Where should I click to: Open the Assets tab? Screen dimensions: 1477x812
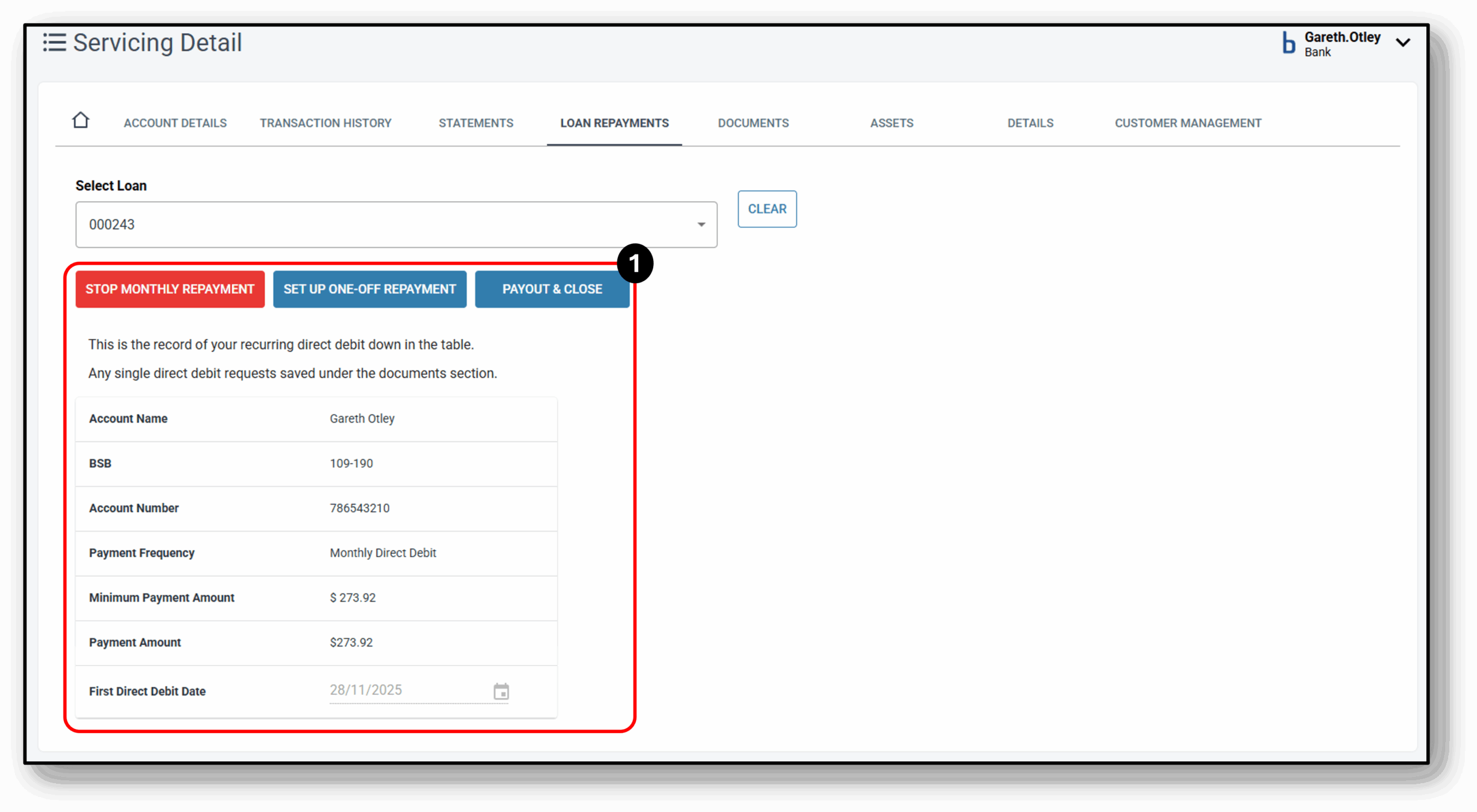pyautogui.click(x=891, y=123)
